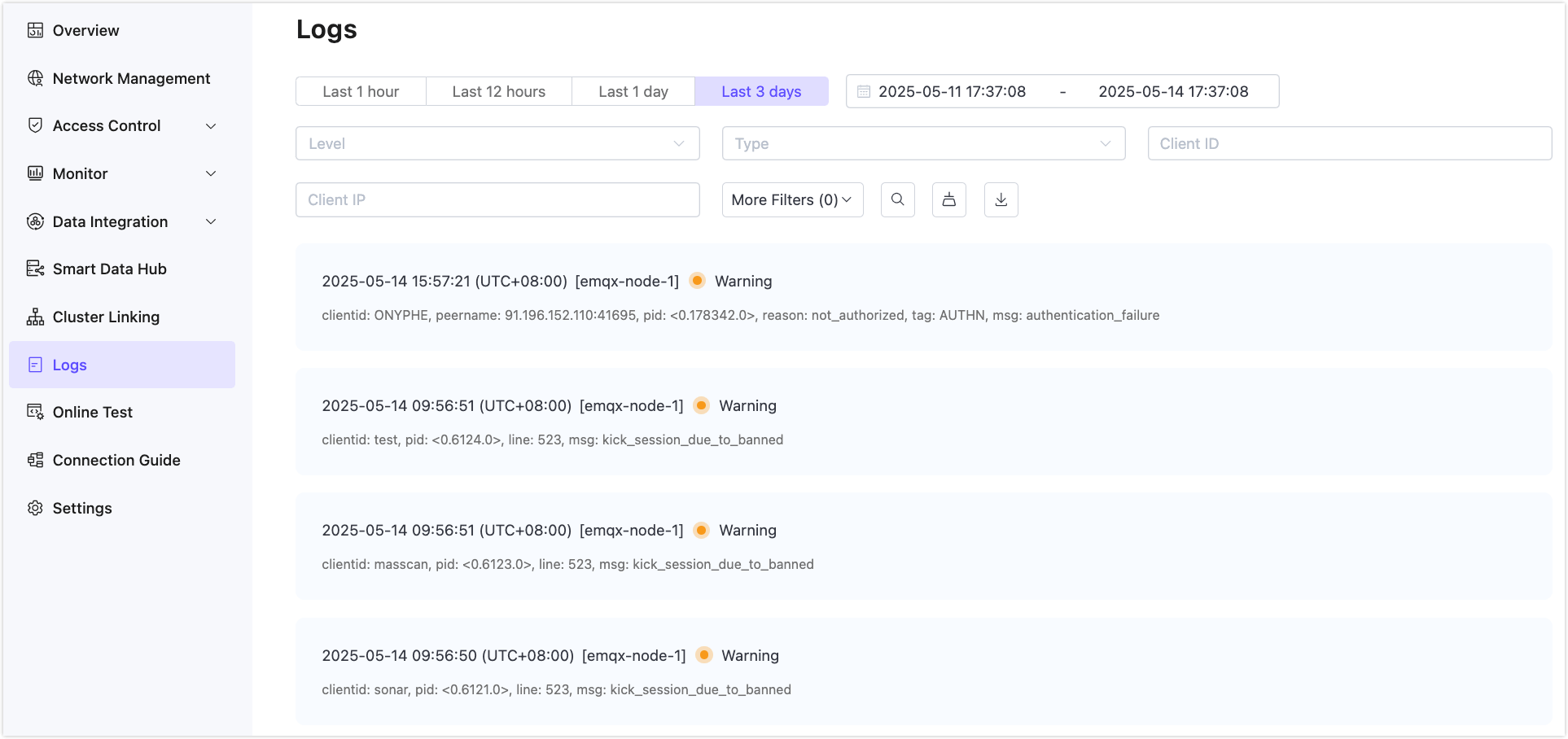Select the Last 1 hour range
The image size is (1568, 739).
(361, 91)
